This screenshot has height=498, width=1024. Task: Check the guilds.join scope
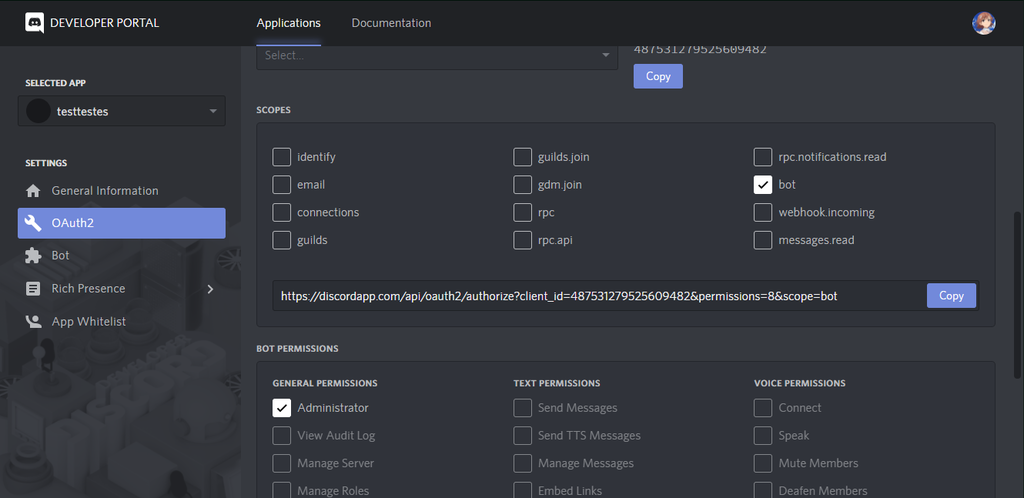522,157
